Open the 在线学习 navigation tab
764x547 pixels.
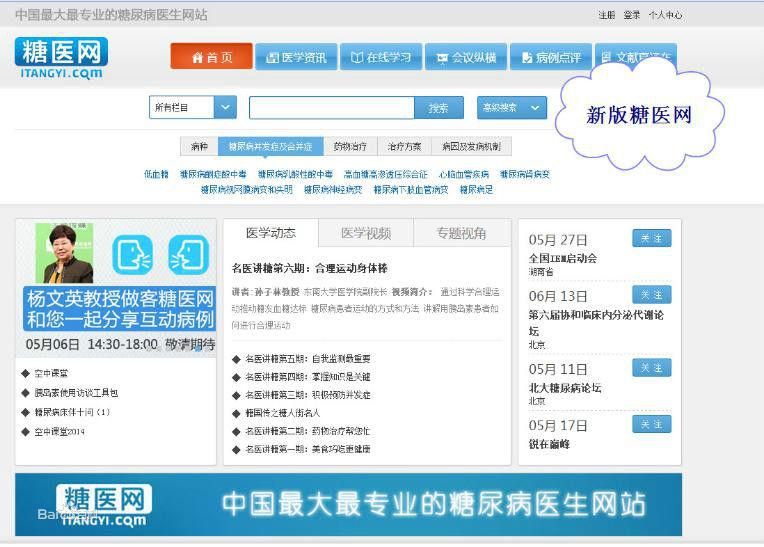click(381, 57)
